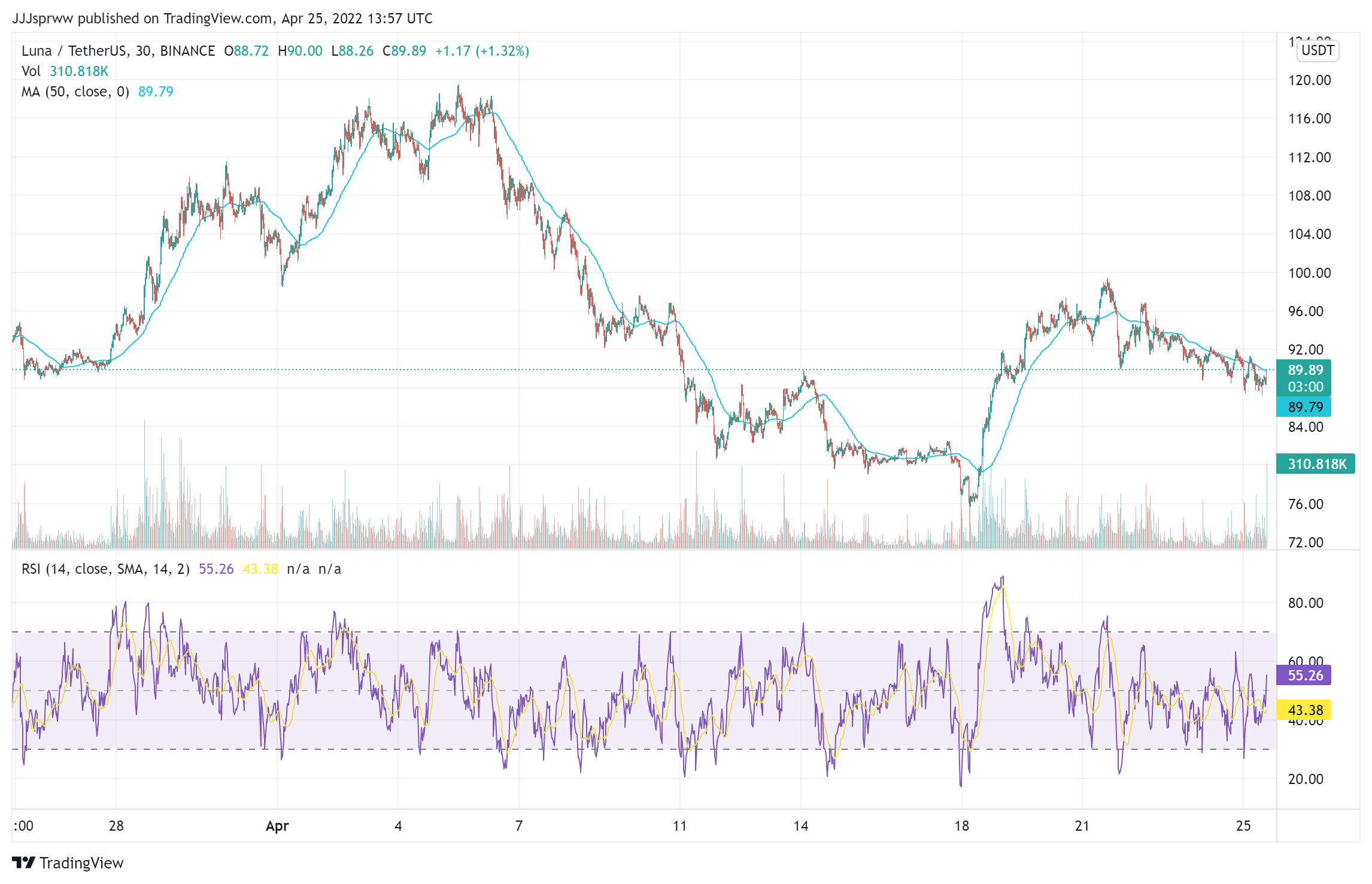Screen dimensions: 1372x884
Task: Click the 11 date label on time axis
Action: coord(679,826)
